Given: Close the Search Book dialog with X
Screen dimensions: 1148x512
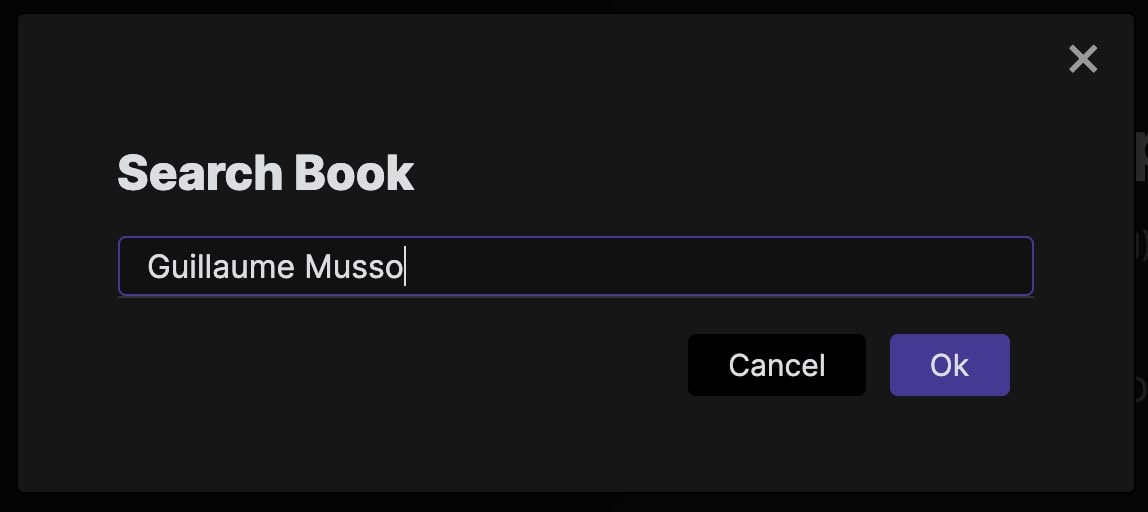Looking at the screenshot, I should [1083, 59].
